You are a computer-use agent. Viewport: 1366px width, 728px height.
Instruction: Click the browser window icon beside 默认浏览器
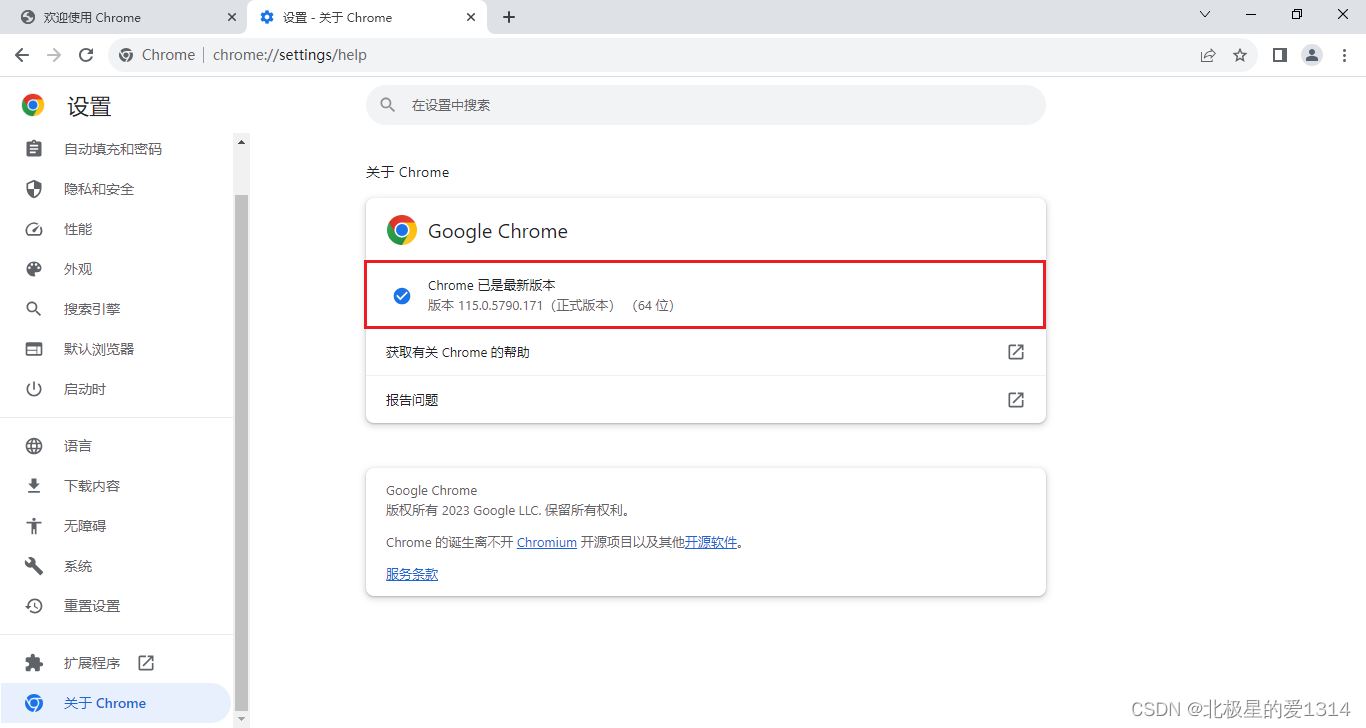[x=34, y=349]
